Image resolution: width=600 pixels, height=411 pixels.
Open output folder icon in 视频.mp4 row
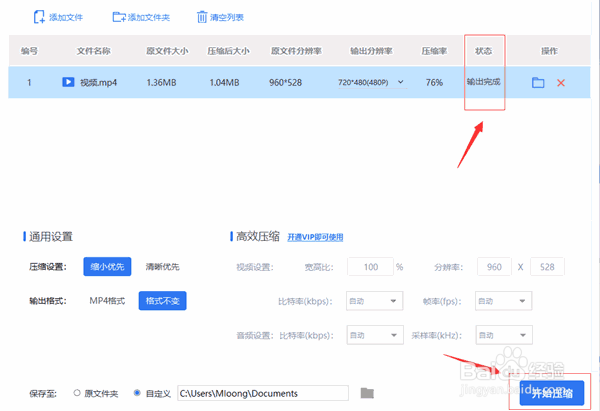pyautogui.click(x=538, y=82)
